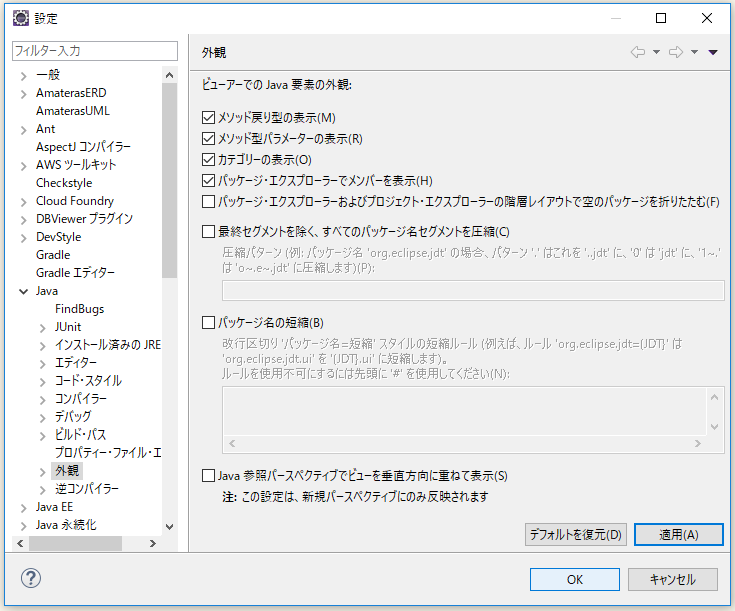Expand the Ant tree node
The height and width of the screenshot is (611, 735).
coord(23,130)
